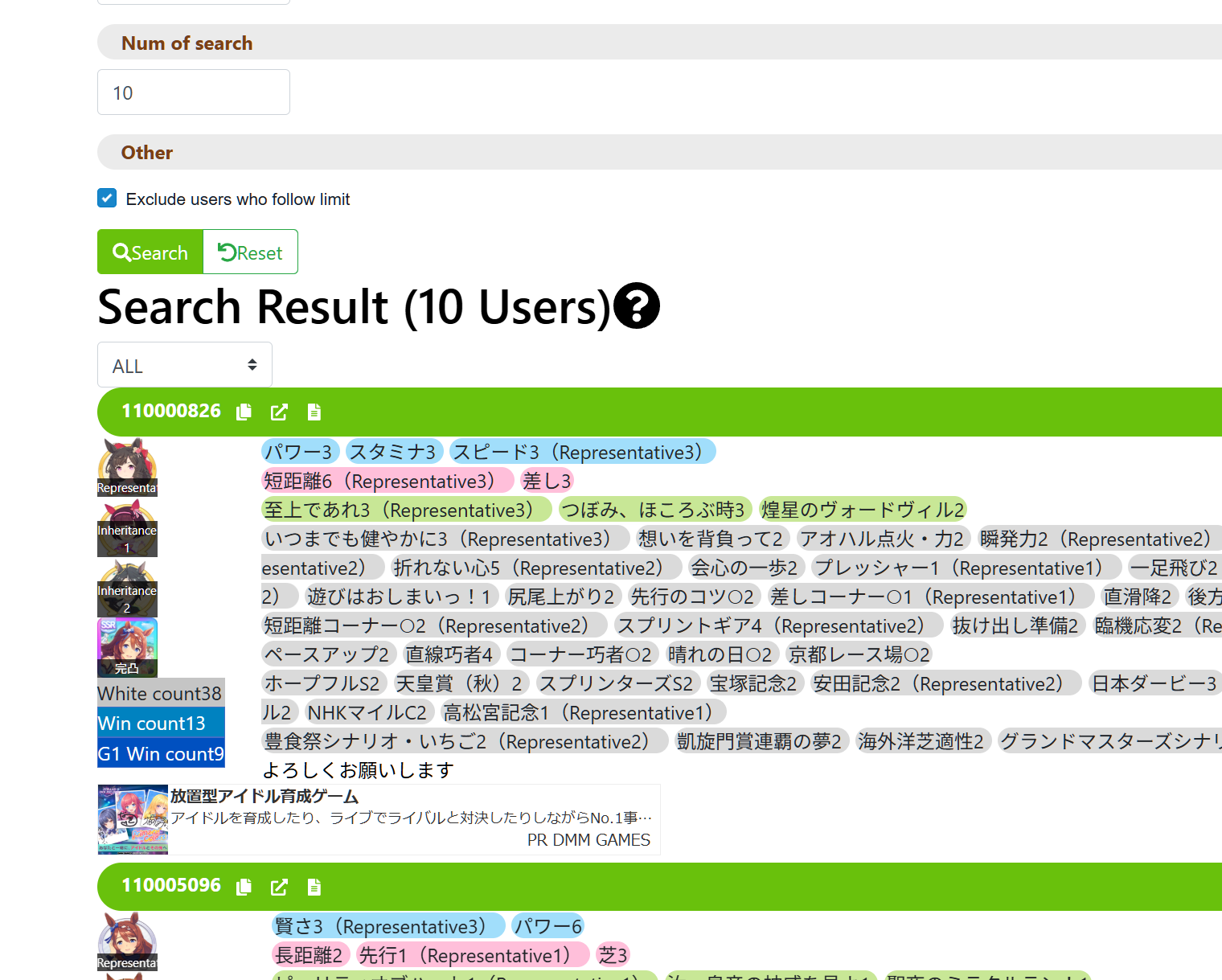The image size is (1222, 980).
Task: Select the 直線巧者4 tag
Action: [450, 654]
